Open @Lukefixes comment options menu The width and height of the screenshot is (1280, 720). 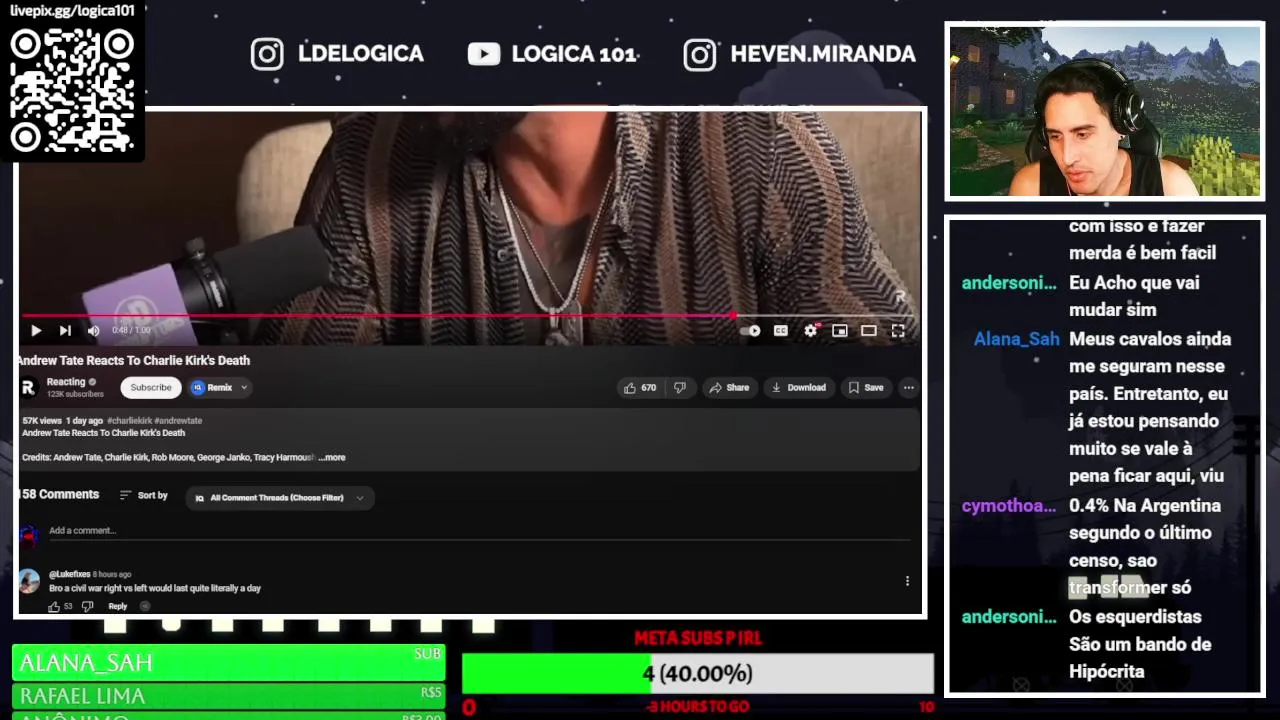pos(907,581)
